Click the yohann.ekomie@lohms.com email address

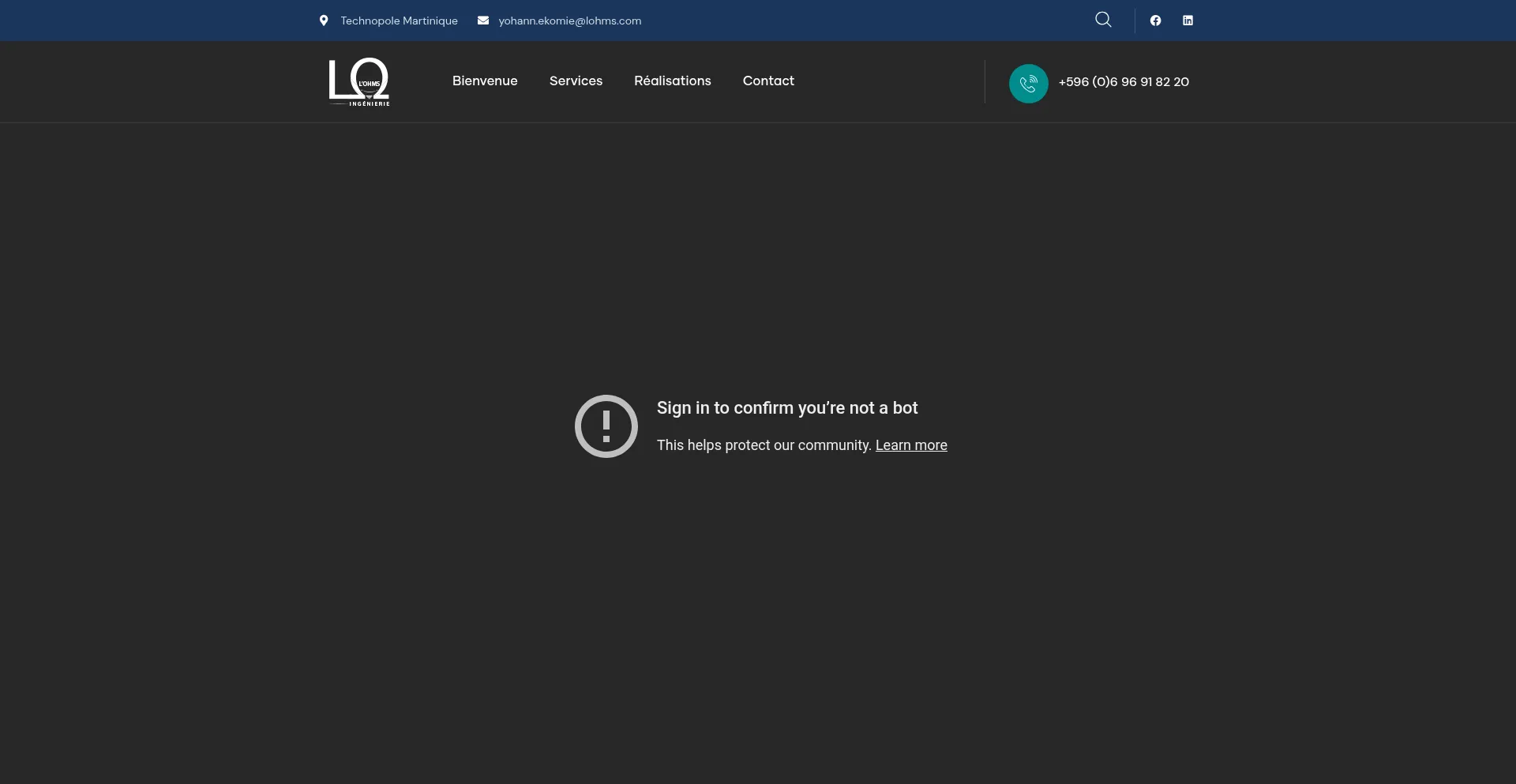(x=569, y=21)
